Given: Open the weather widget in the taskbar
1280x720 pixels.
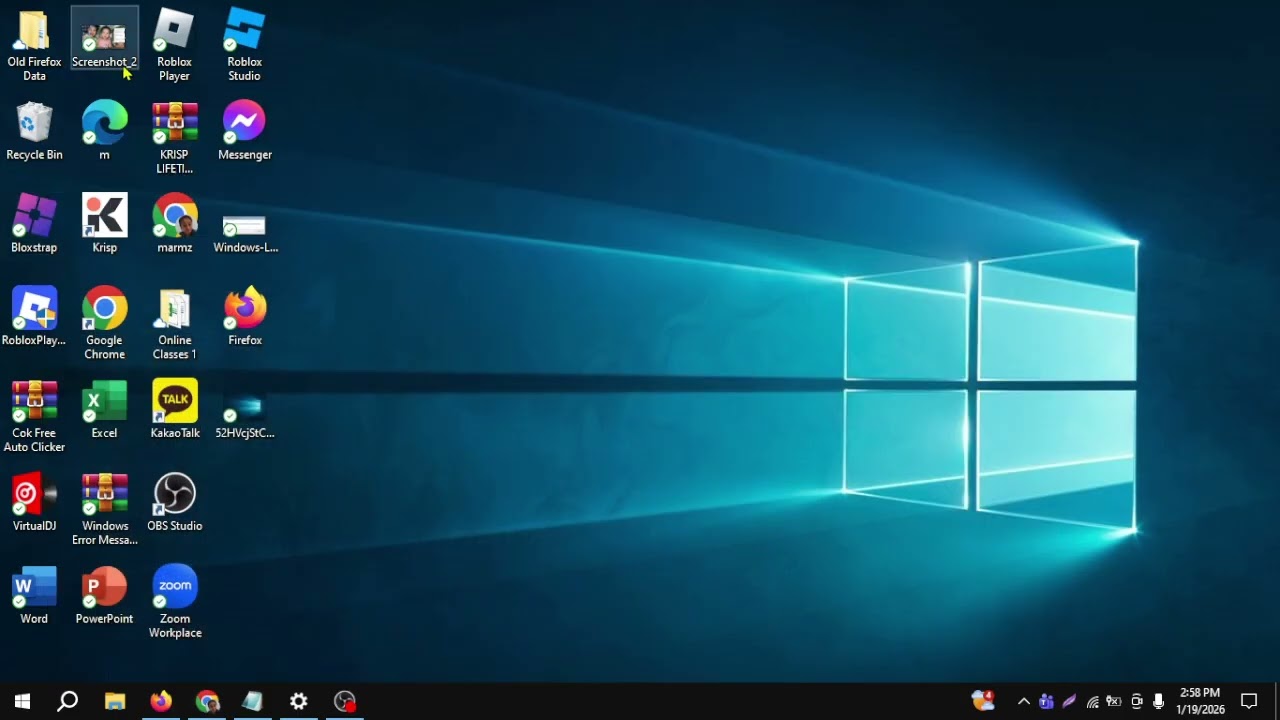Looking at the screenshot, I should 984,701.
